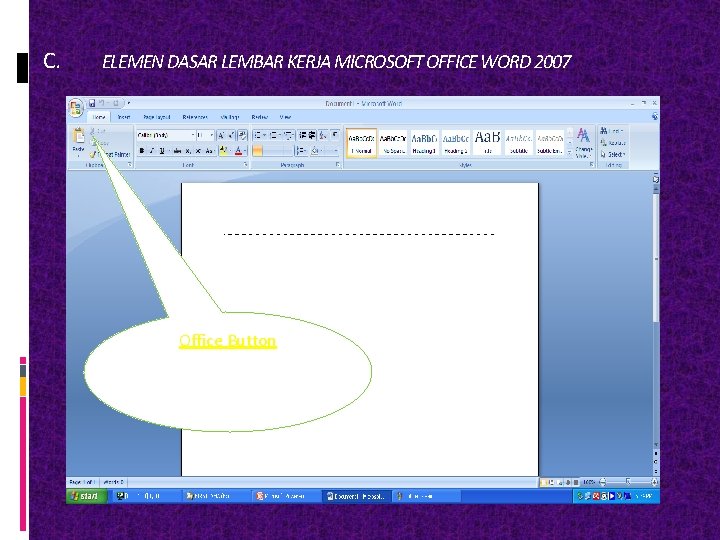Click the vertical scrollbar of document

point(656,257)
